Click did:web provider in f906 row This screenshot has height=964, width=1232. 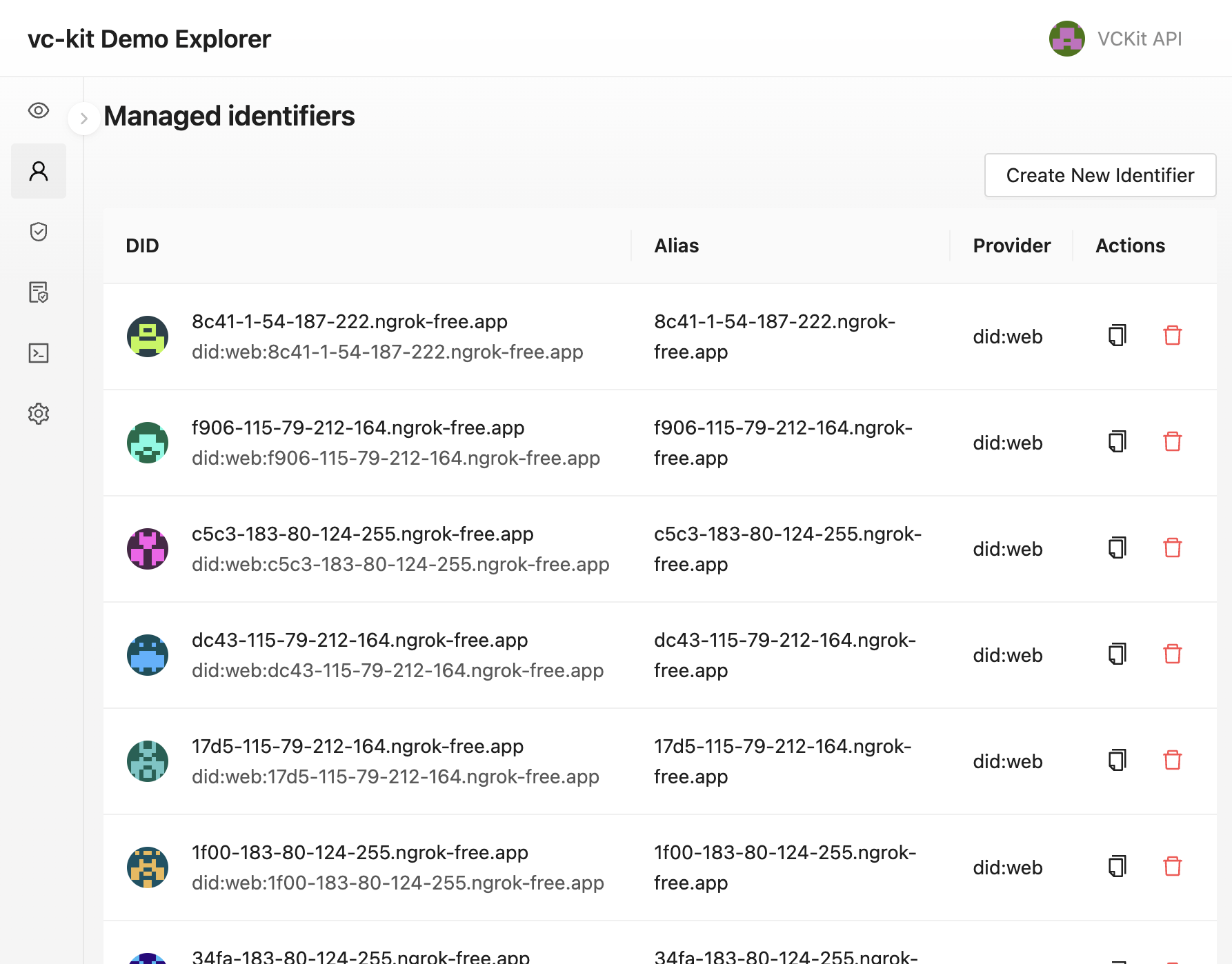click(1008, 443)
